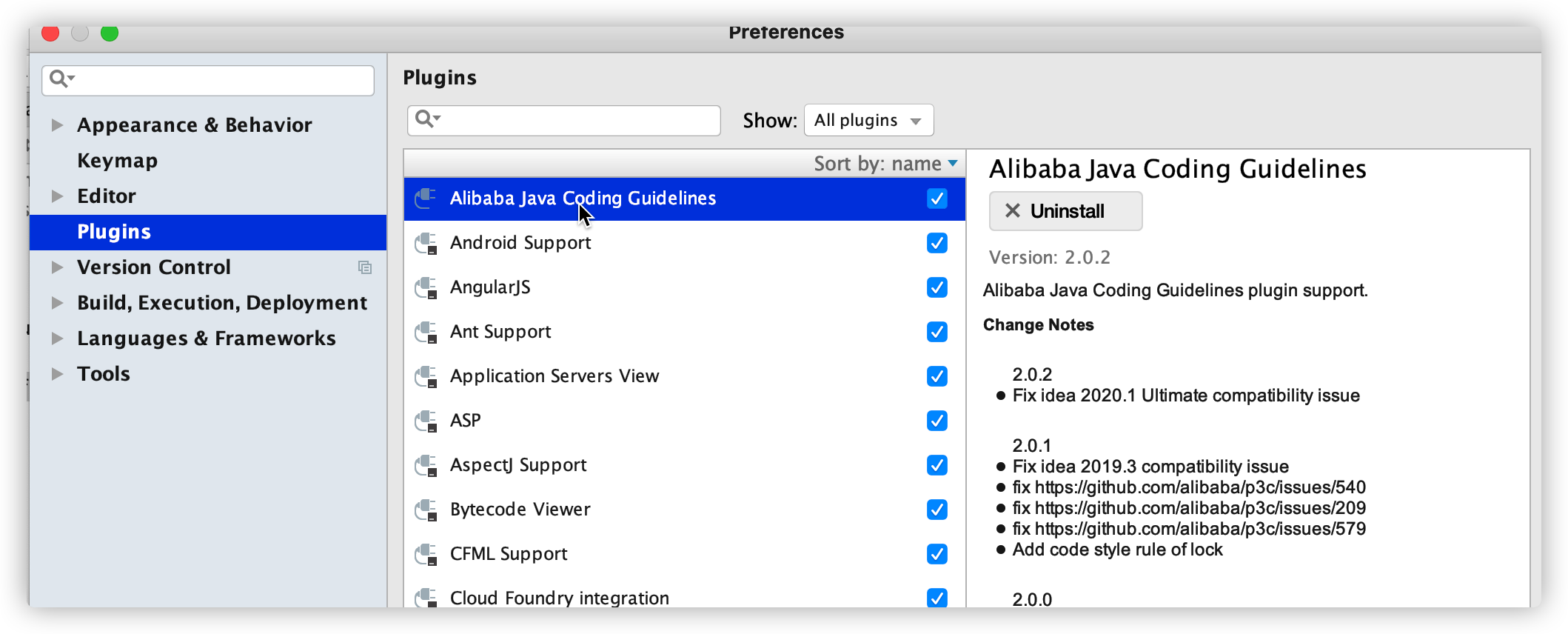Click the settings sidebar search magnifier icon
Screen dimensions: 1568x634
coord(61,79)
